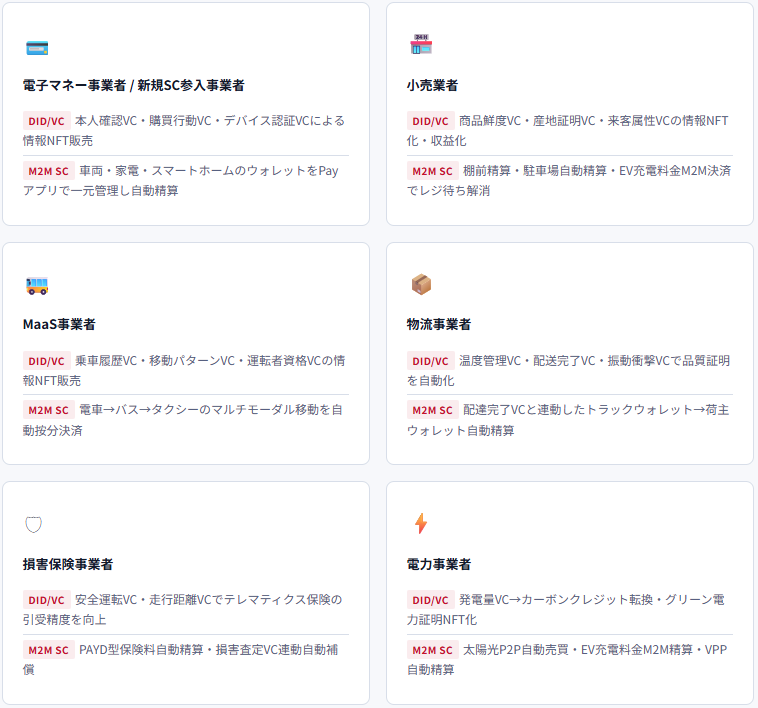Click the 物流事業者 heading

click(x=438, y=324)
